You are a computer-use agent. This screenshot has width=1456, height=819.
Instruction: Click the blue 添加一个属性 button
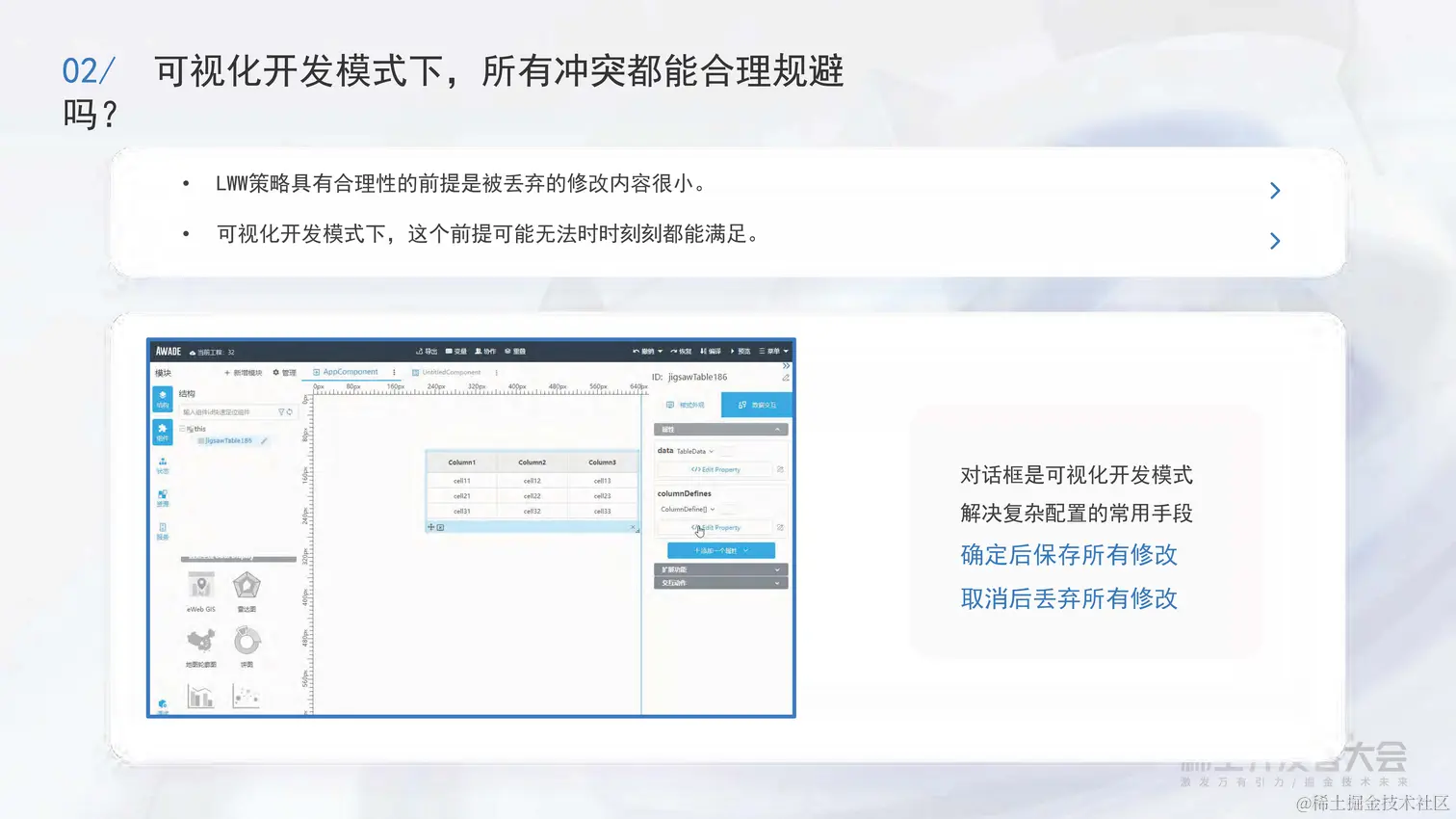721,550
